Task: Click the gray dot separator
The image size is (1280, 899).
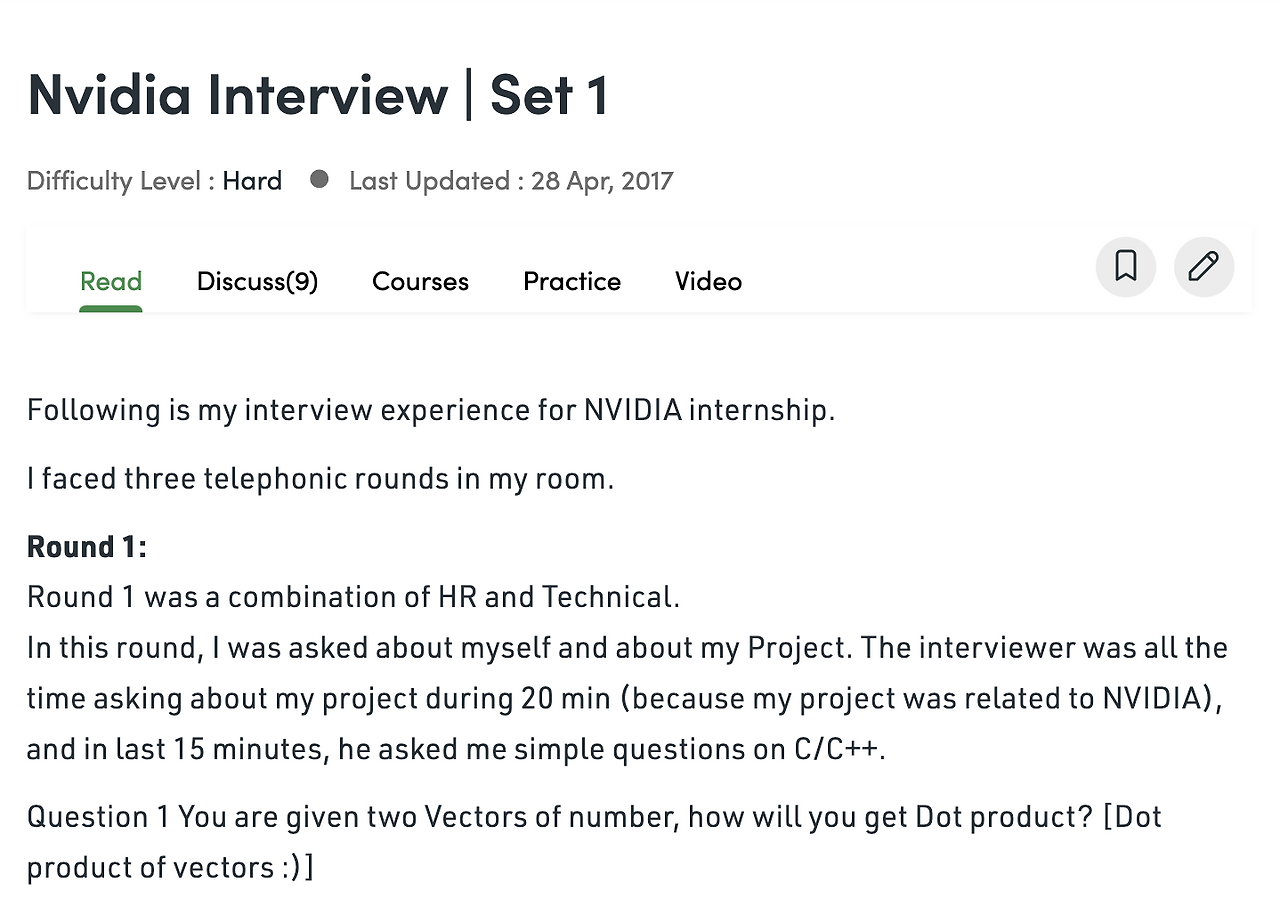Action: (x=319, y=180)
